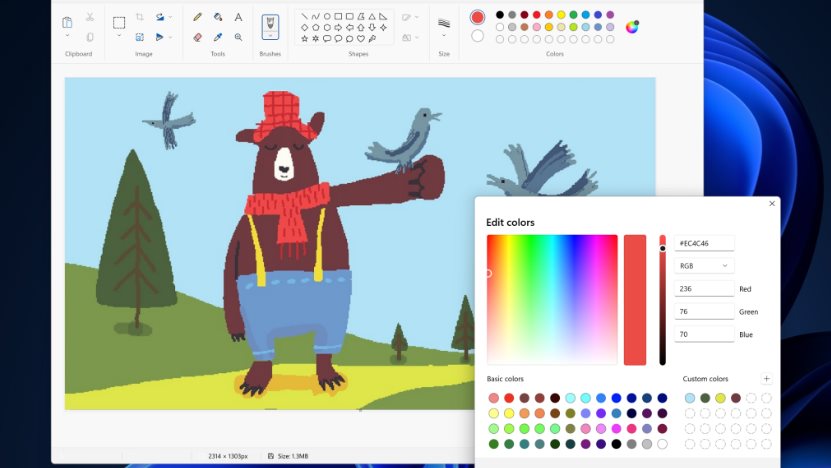831x468 pixels.
Task: Open the Edit colors rainbow wheel
Action: tap(632, 27)
